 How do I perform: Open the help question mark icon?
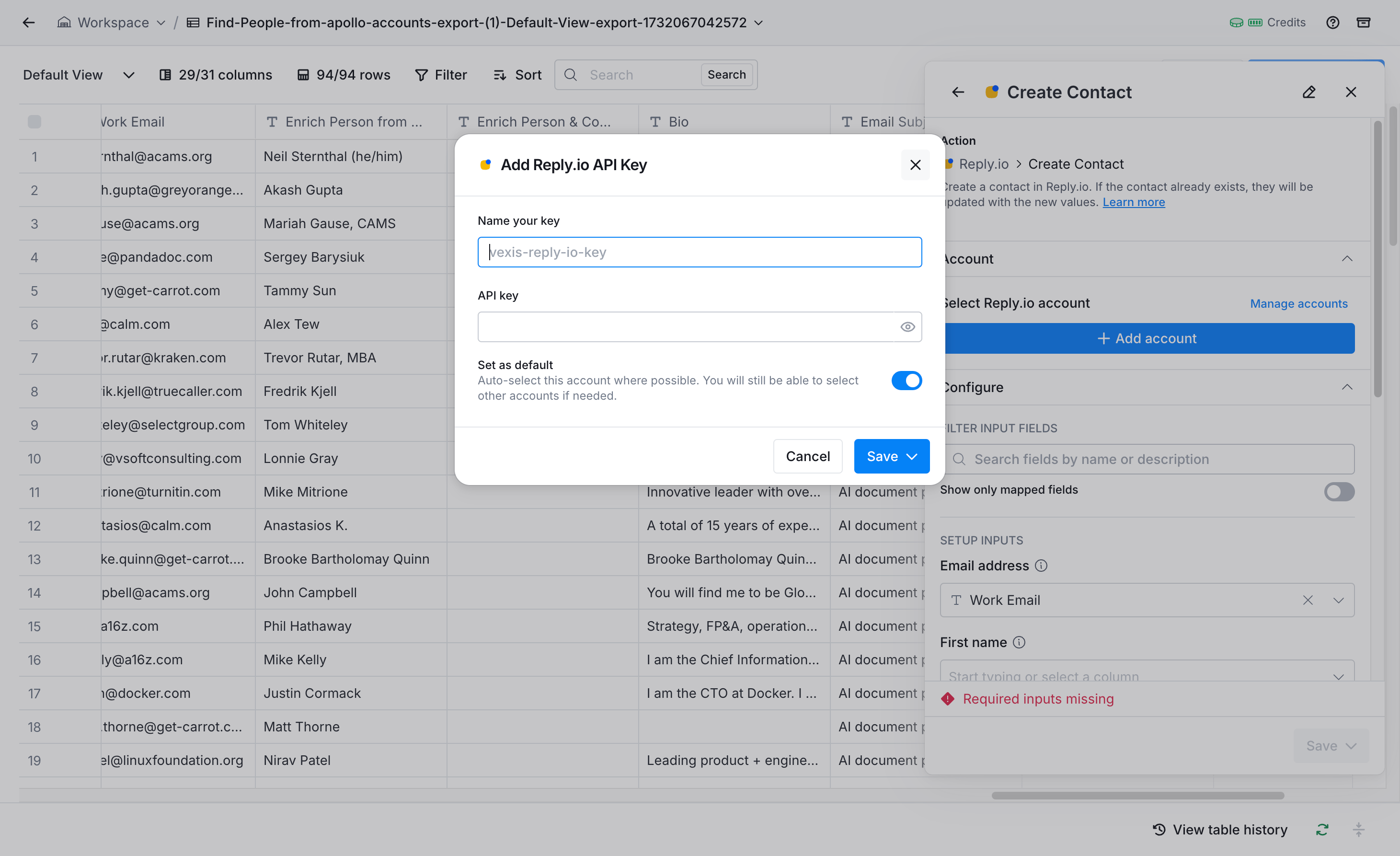pos(1332,23)
